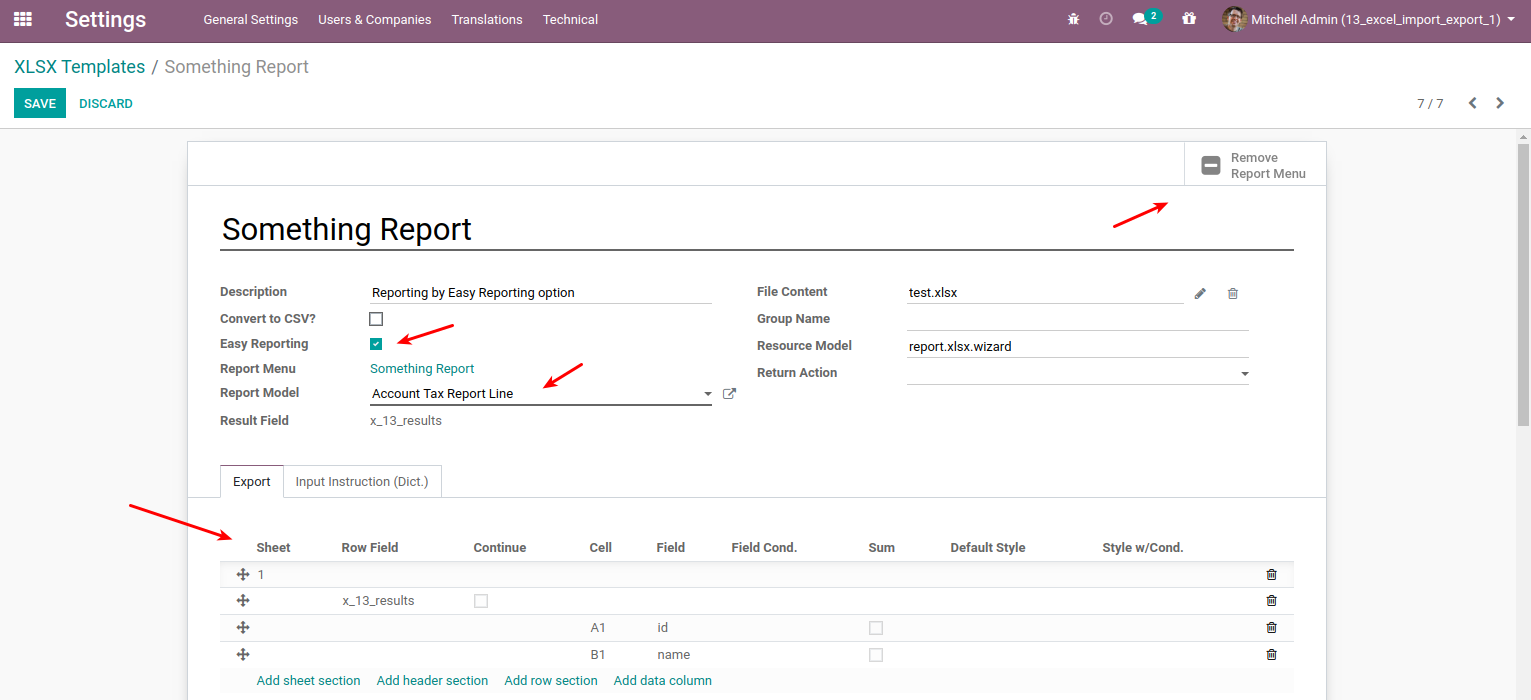The height and width of the screenshot is (700, 1531).
Task: Open Account Tax Report Line via external link icon
Action: 729,393
